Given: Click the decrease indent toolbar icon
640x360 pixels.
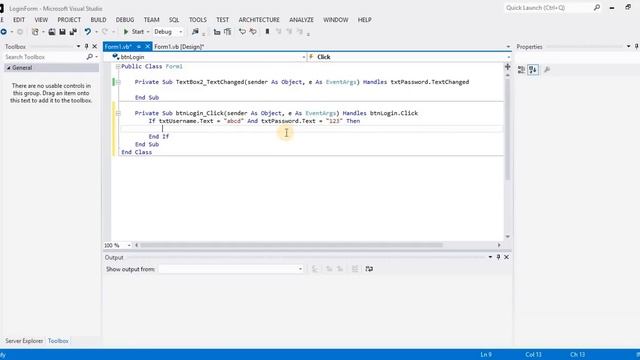Looking at the screenshot, I should click(217, 31).
